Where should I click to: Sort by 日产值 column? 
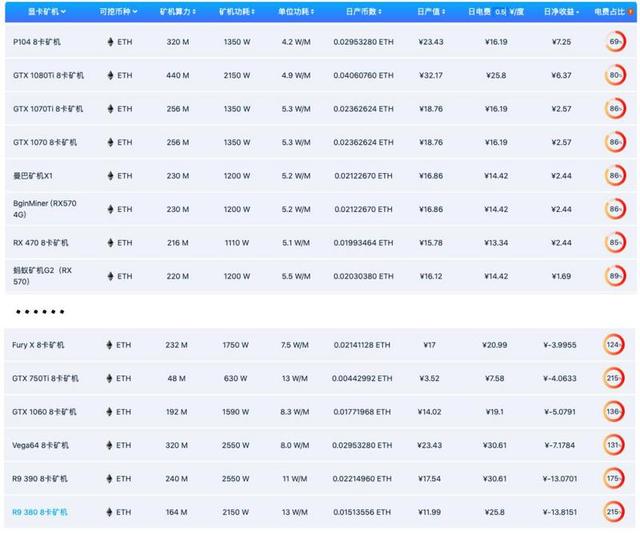point(431,12)
